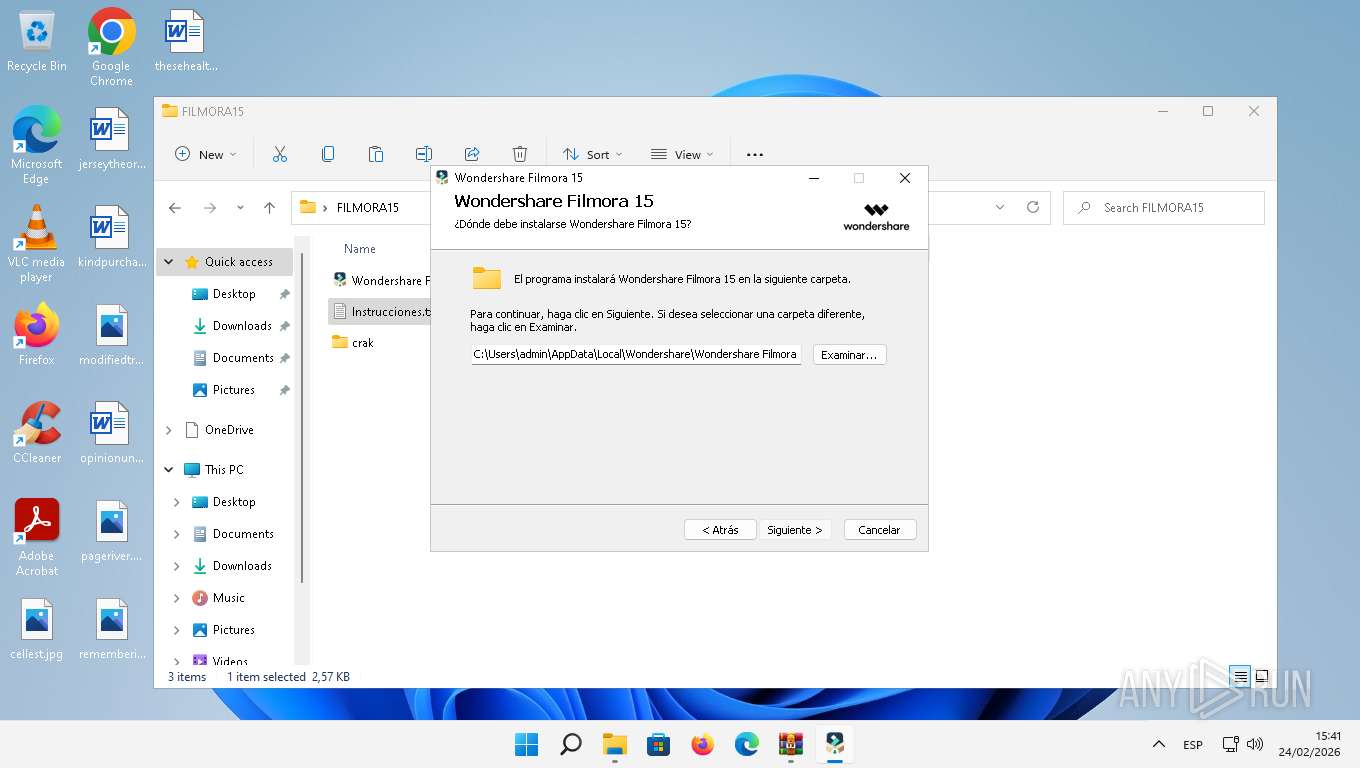1360x768 pixels.
Task: Open Microsoft Store from taskbar
Action: (658, 744)
